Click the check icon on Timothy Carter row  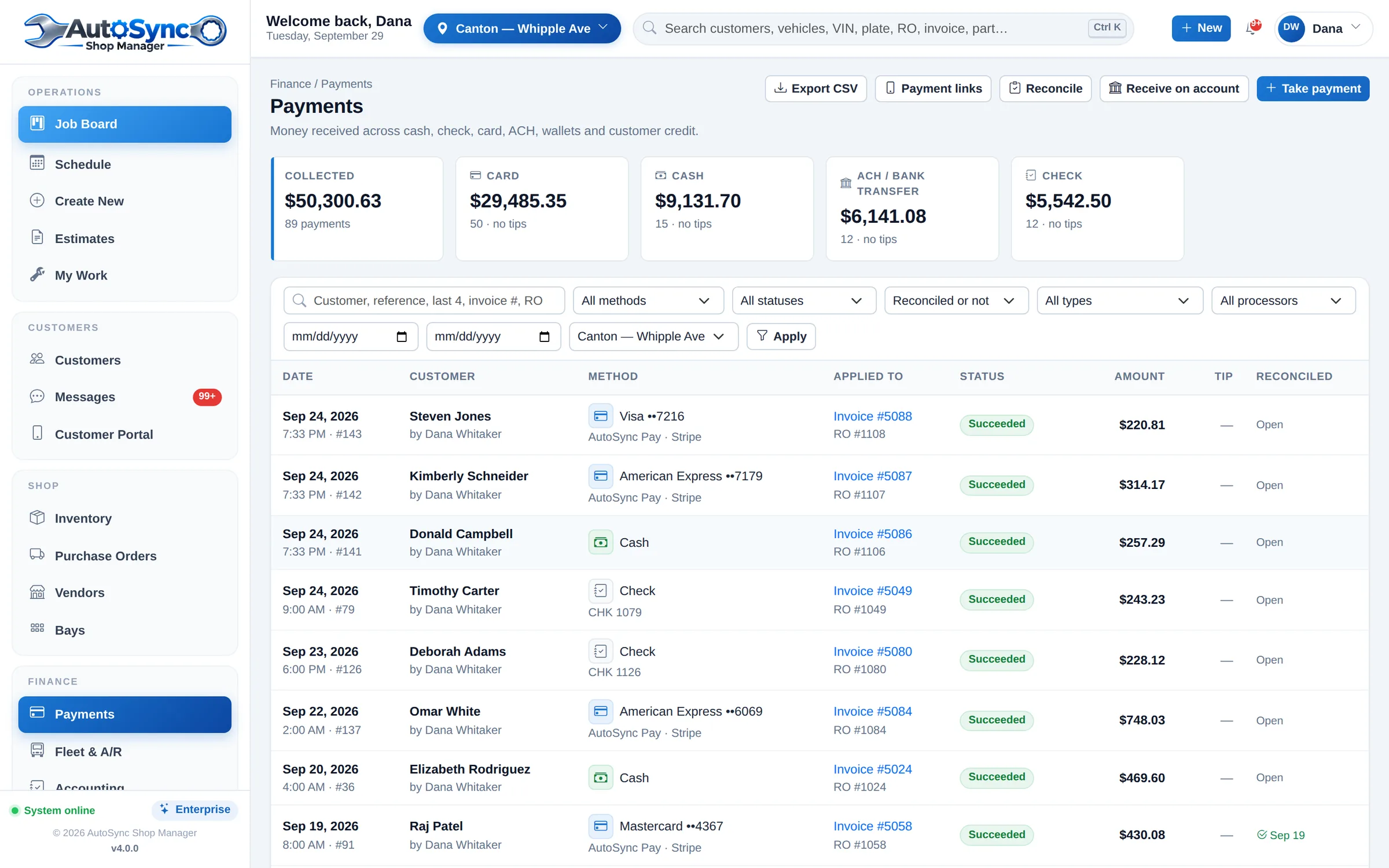point(601,591)
